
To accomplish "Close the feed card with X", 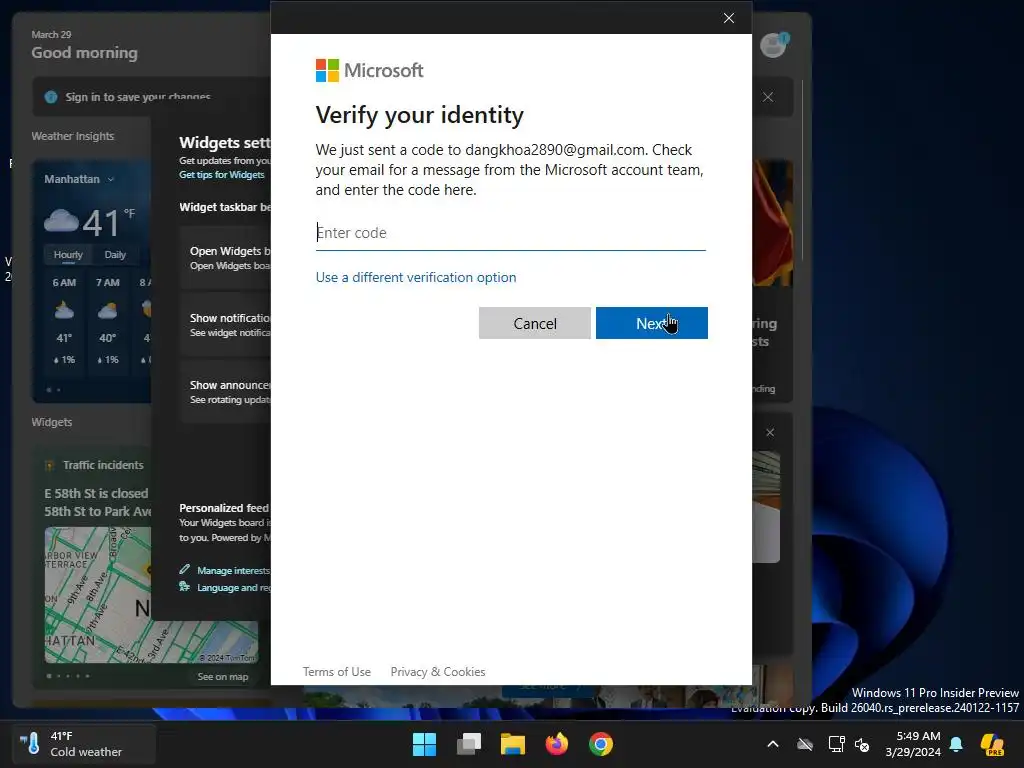I will tap(770, 432).
